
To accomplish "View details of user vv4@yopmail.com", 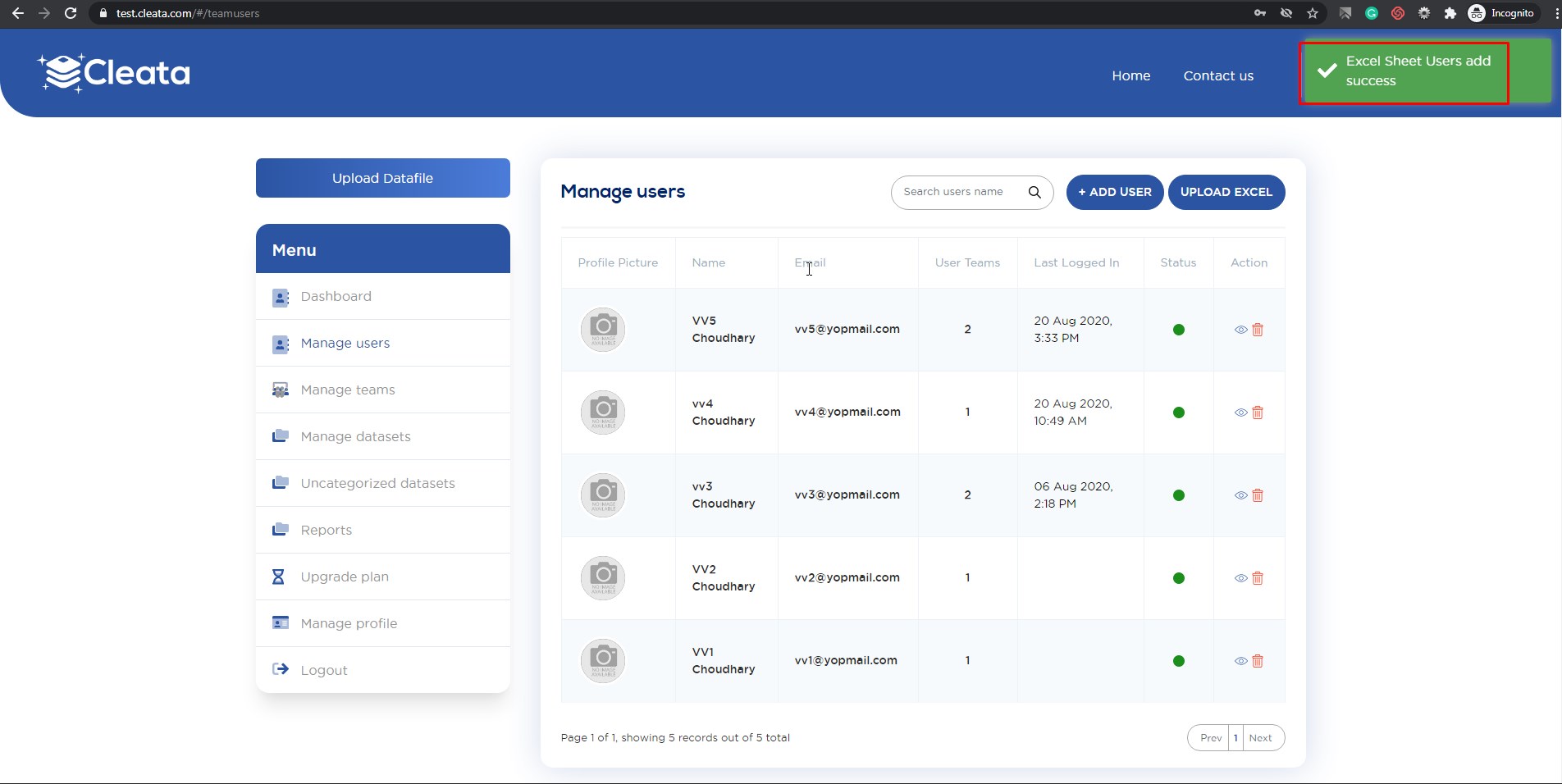I will tap(1240, 413).
